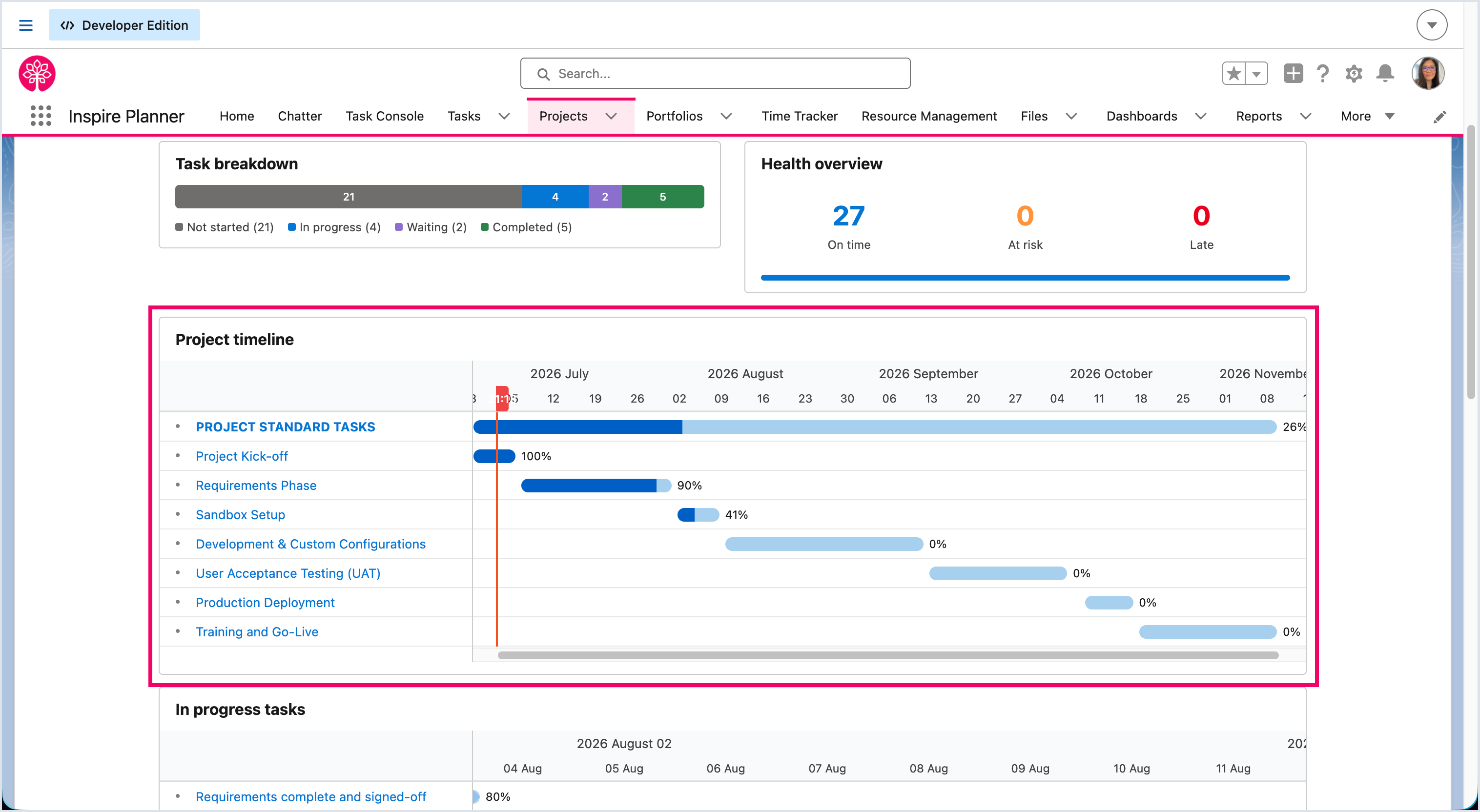Open the Resource Management tab
This screenshot has width=1480, height=812.
click(x=929, y=116)
